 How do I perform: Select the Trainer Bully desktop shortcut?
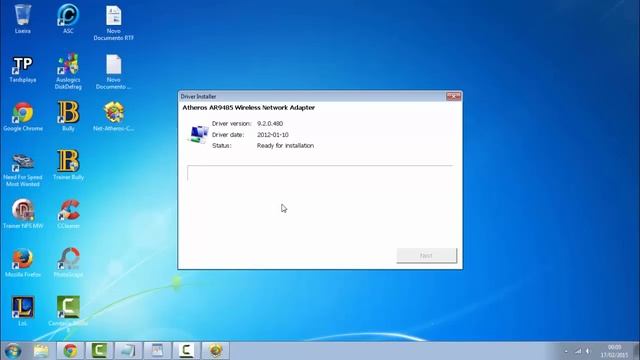(x=68, y=165)
